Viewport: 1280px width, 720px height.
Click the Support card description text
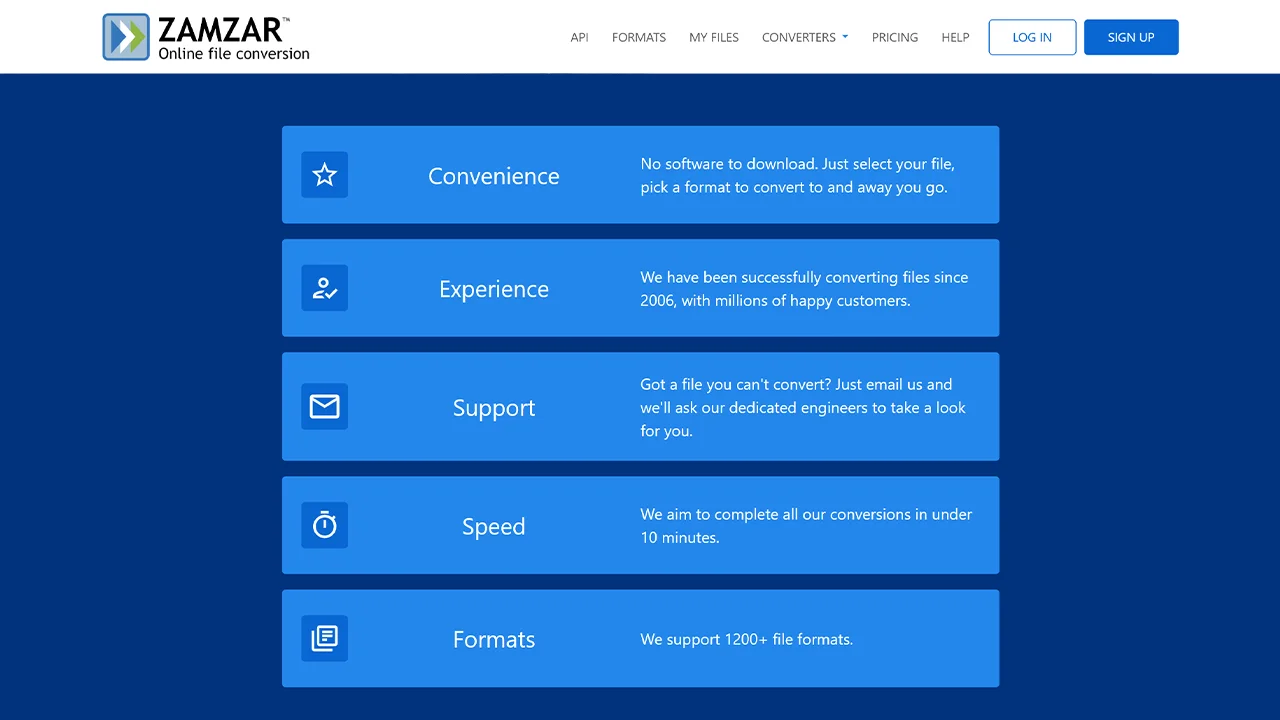[803, 407]
